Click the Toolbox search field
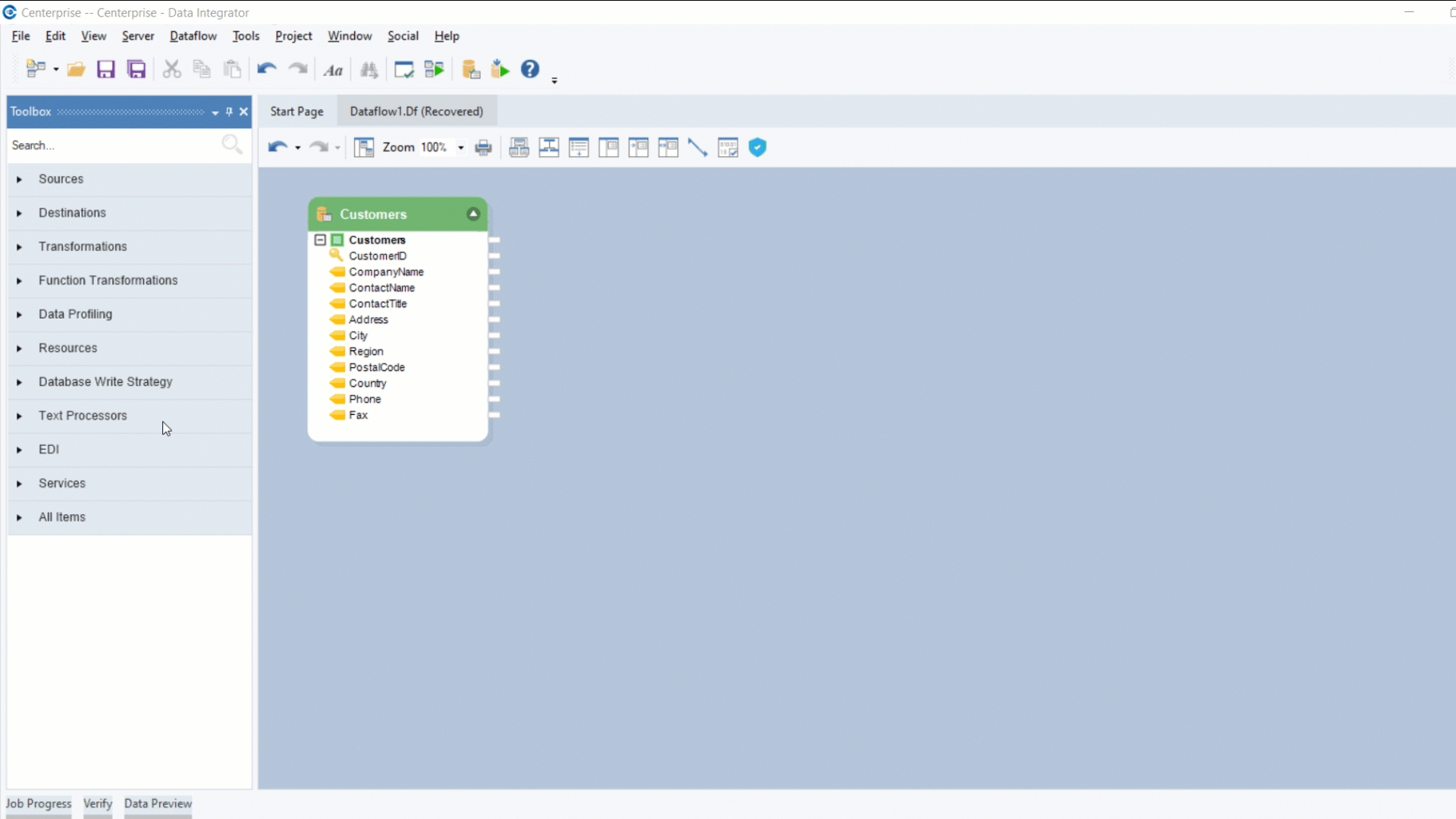This screenshot has width=1456, height=819. [114, 145]
